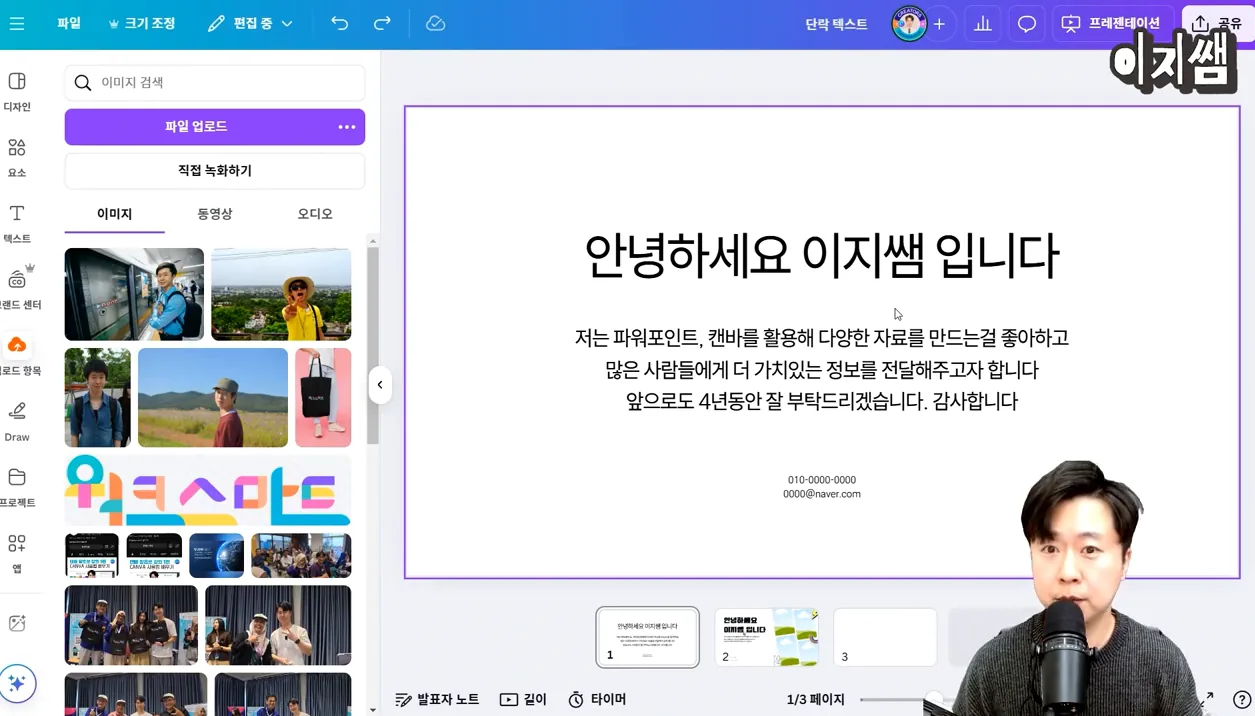
Task: Open the analytics chart icon
Action: coord(983,24)
